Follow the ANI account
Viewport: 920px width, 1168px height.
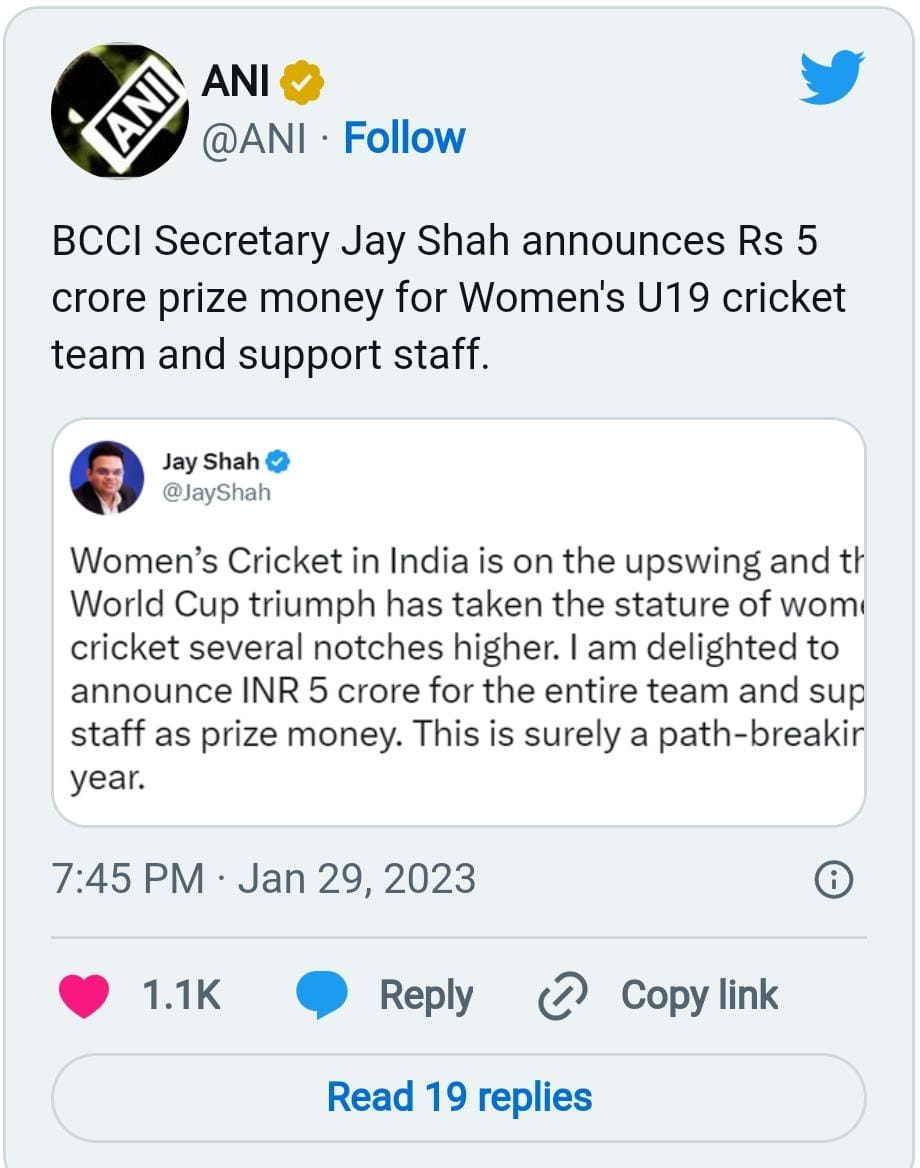tap(404, 138)
